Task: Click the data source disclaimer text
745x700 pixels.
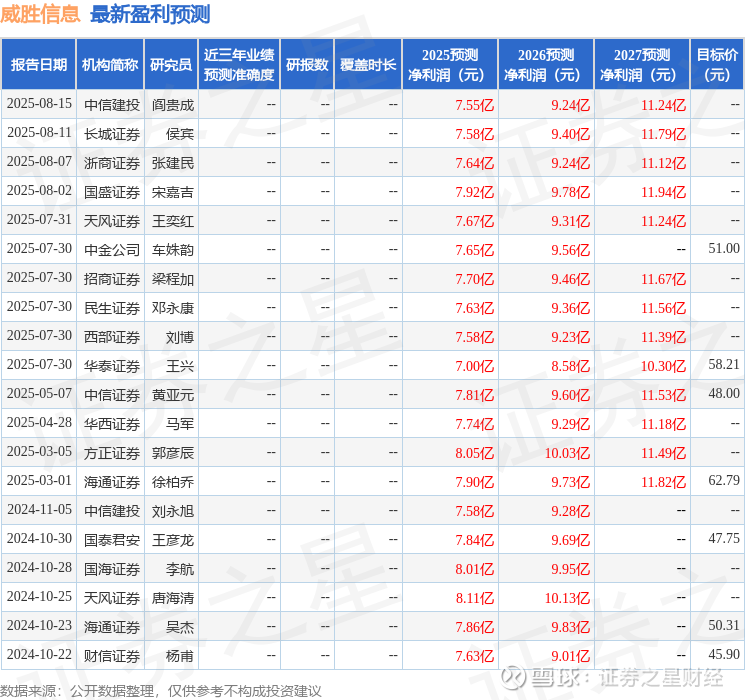Action: (x=161, y=691)
